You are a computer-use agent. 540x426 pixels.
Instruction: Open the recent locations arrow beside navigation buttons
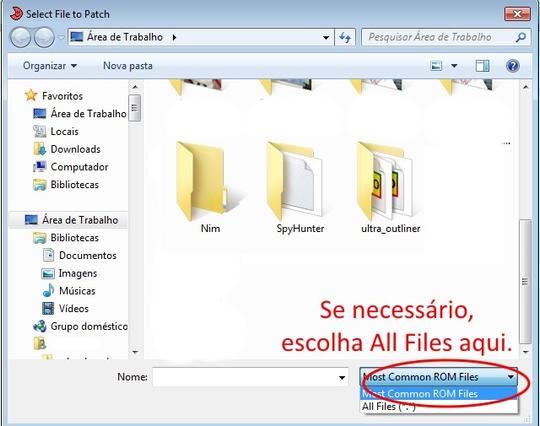61,37
